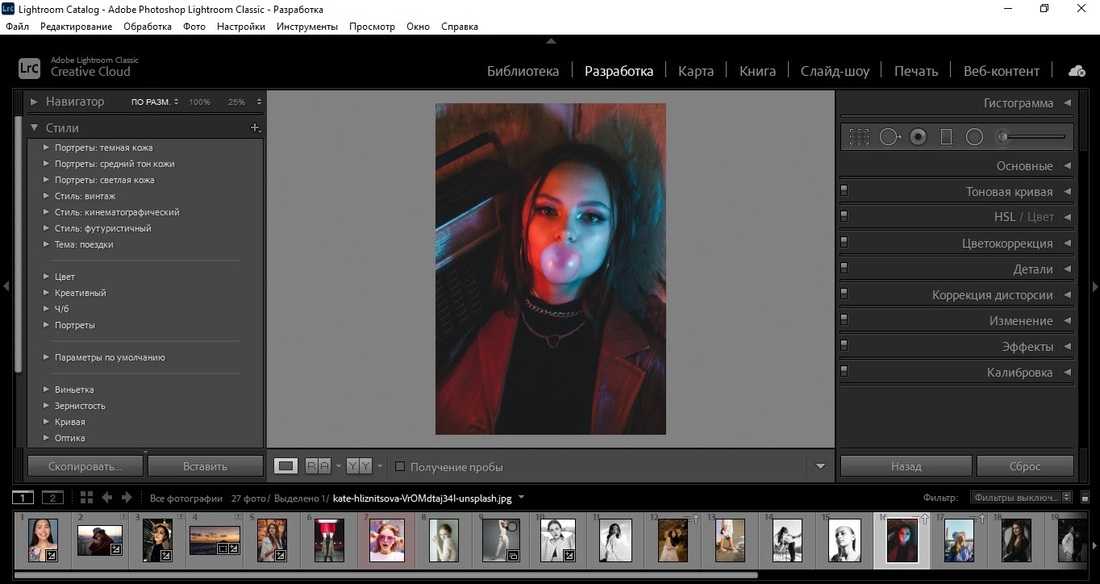Image resolution: width=1100 pixels, height=584 pixels.
Task: Switch to grid view in filmstrip bar
Action: click(86, 497)
